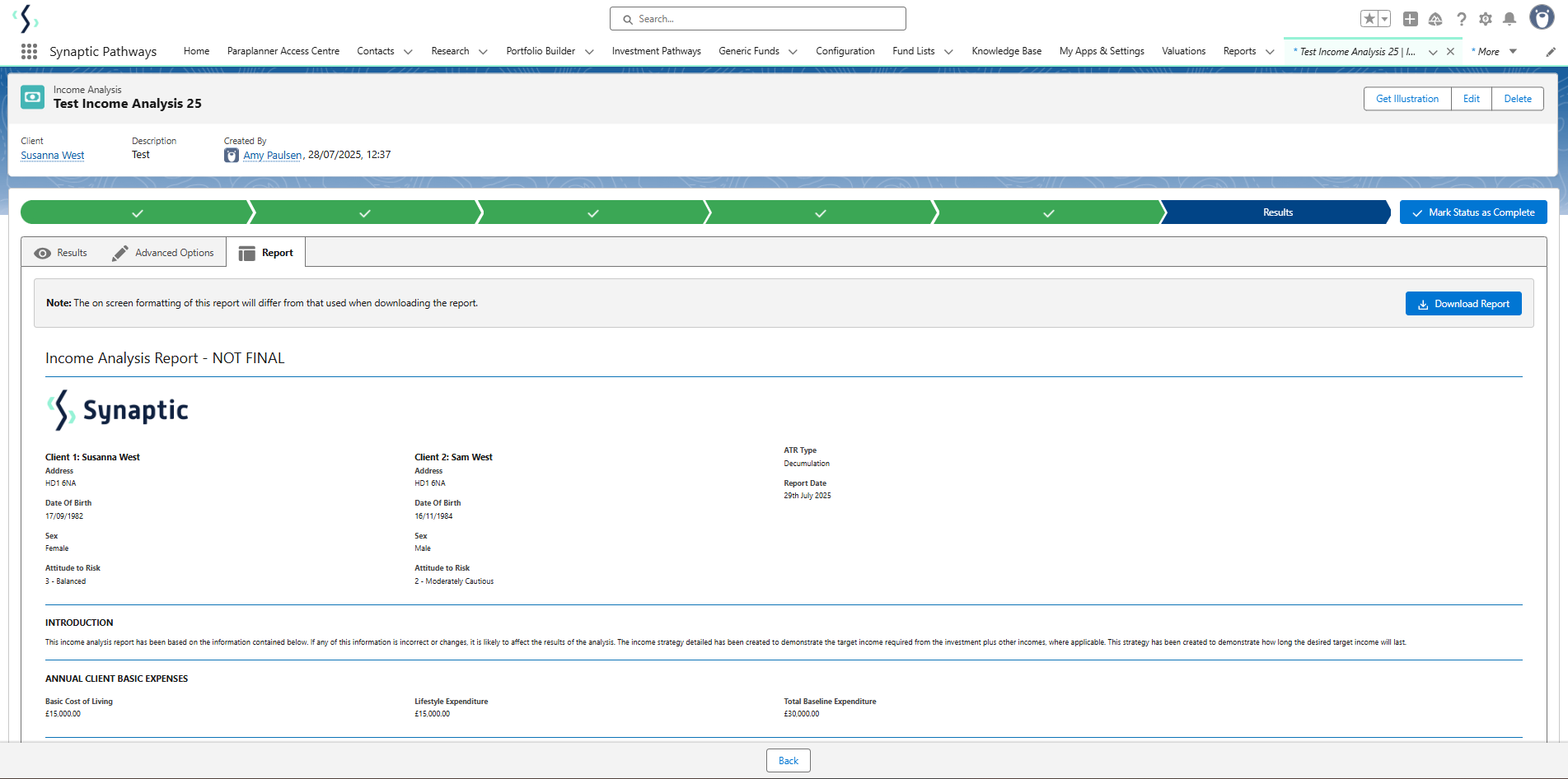
Task: Click the Income Analysis record icon
Action: (x=33, y=97)
